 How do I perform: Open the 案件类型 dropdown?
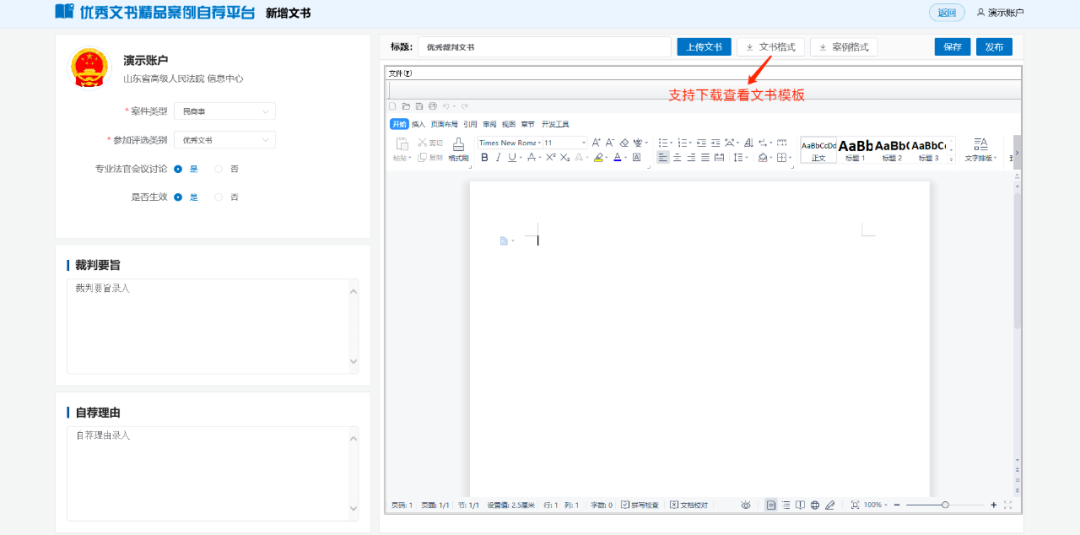[225, 111]
